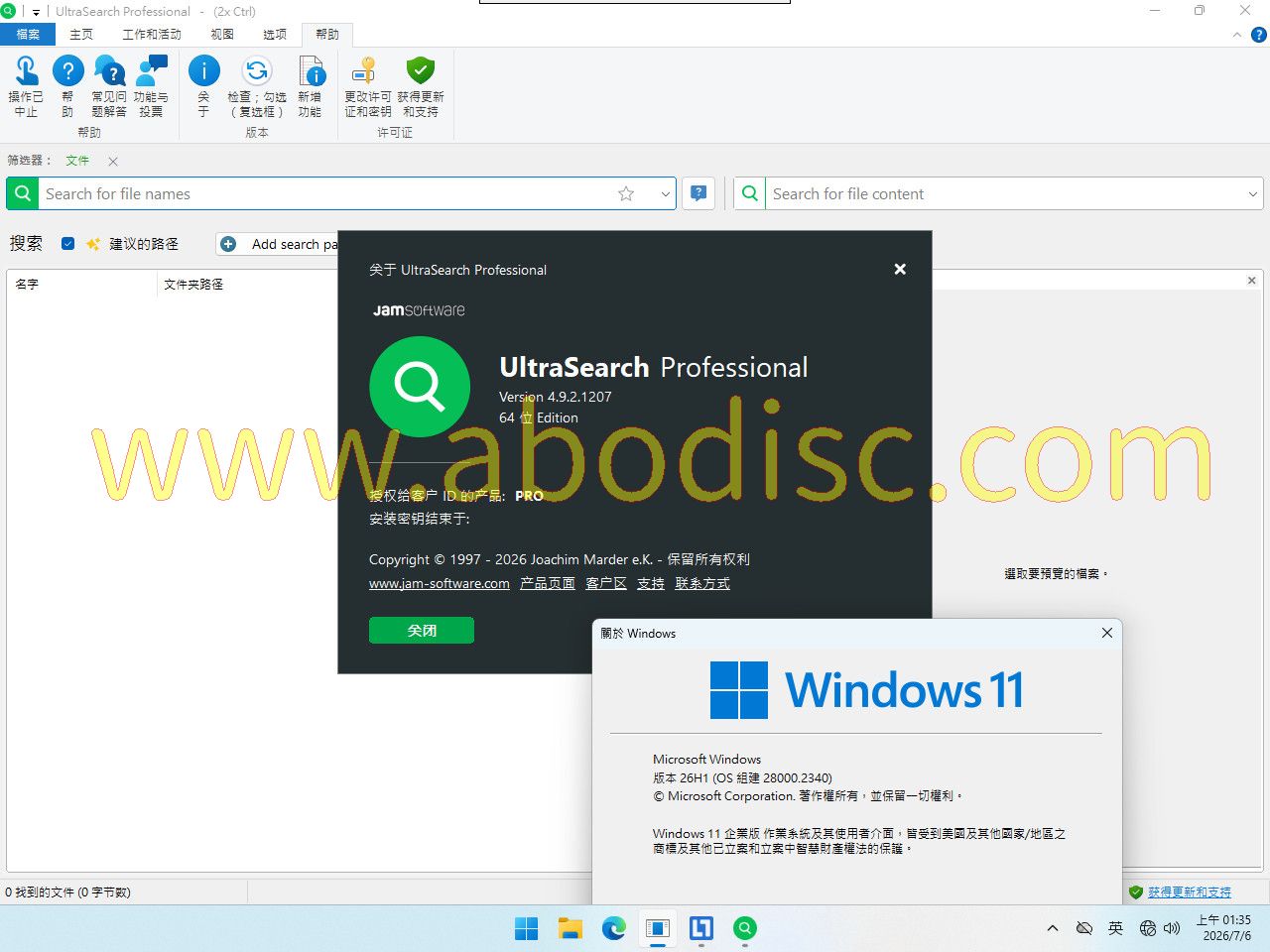1270x952 pixels.
Task: Click the 操作已中止 stop operation icon
Action: click(x=26, y=71)
